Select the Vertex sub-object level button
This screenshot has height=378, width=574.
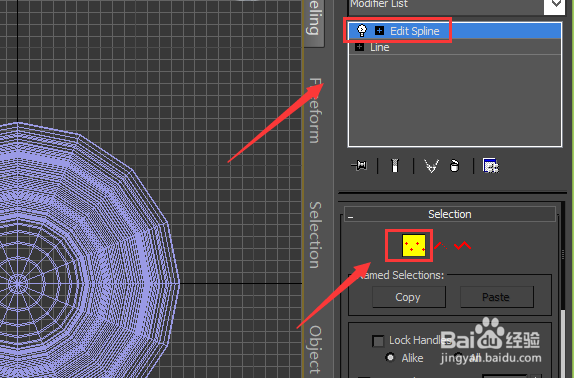(x=414, y=246)
